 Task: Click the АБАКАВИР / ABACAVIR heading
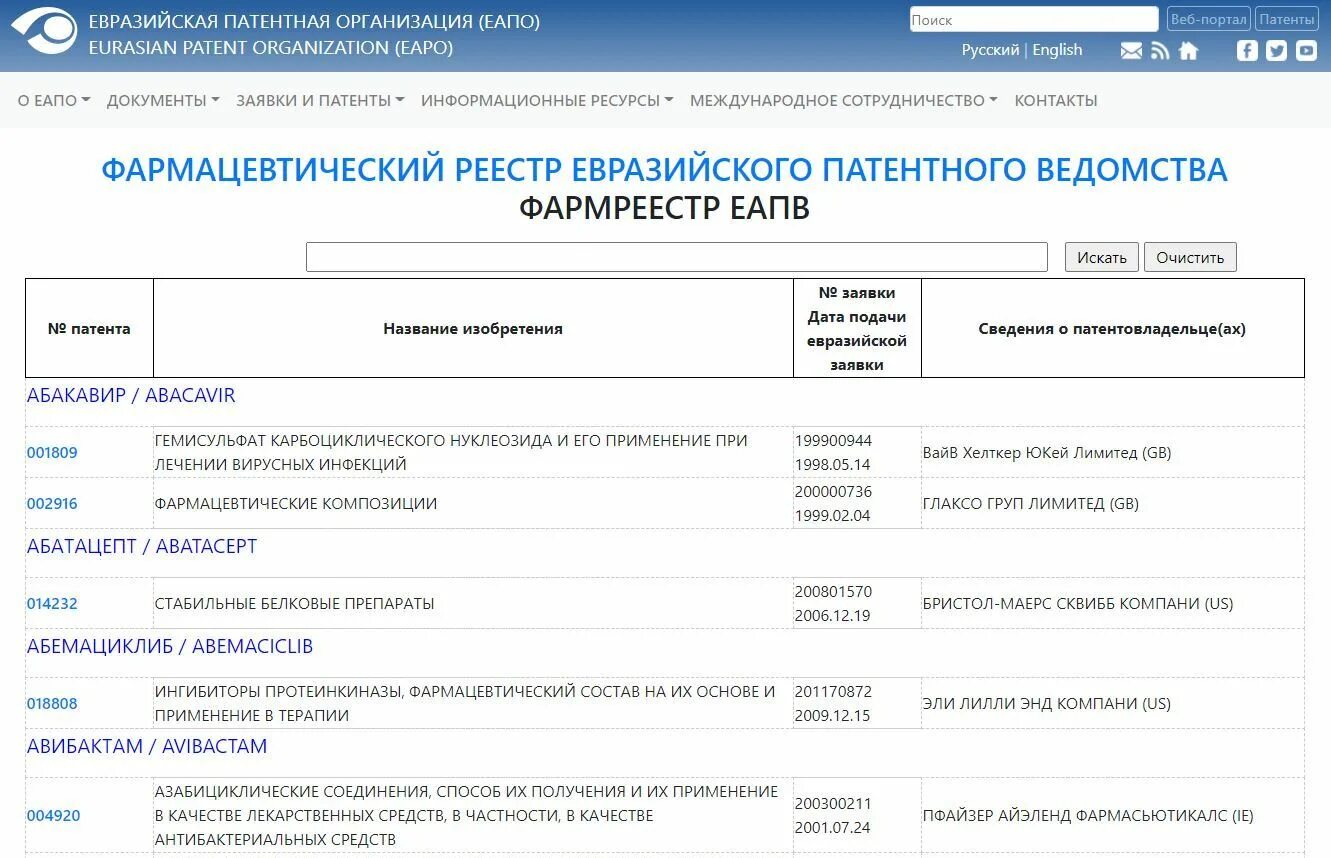pos(131,395)
